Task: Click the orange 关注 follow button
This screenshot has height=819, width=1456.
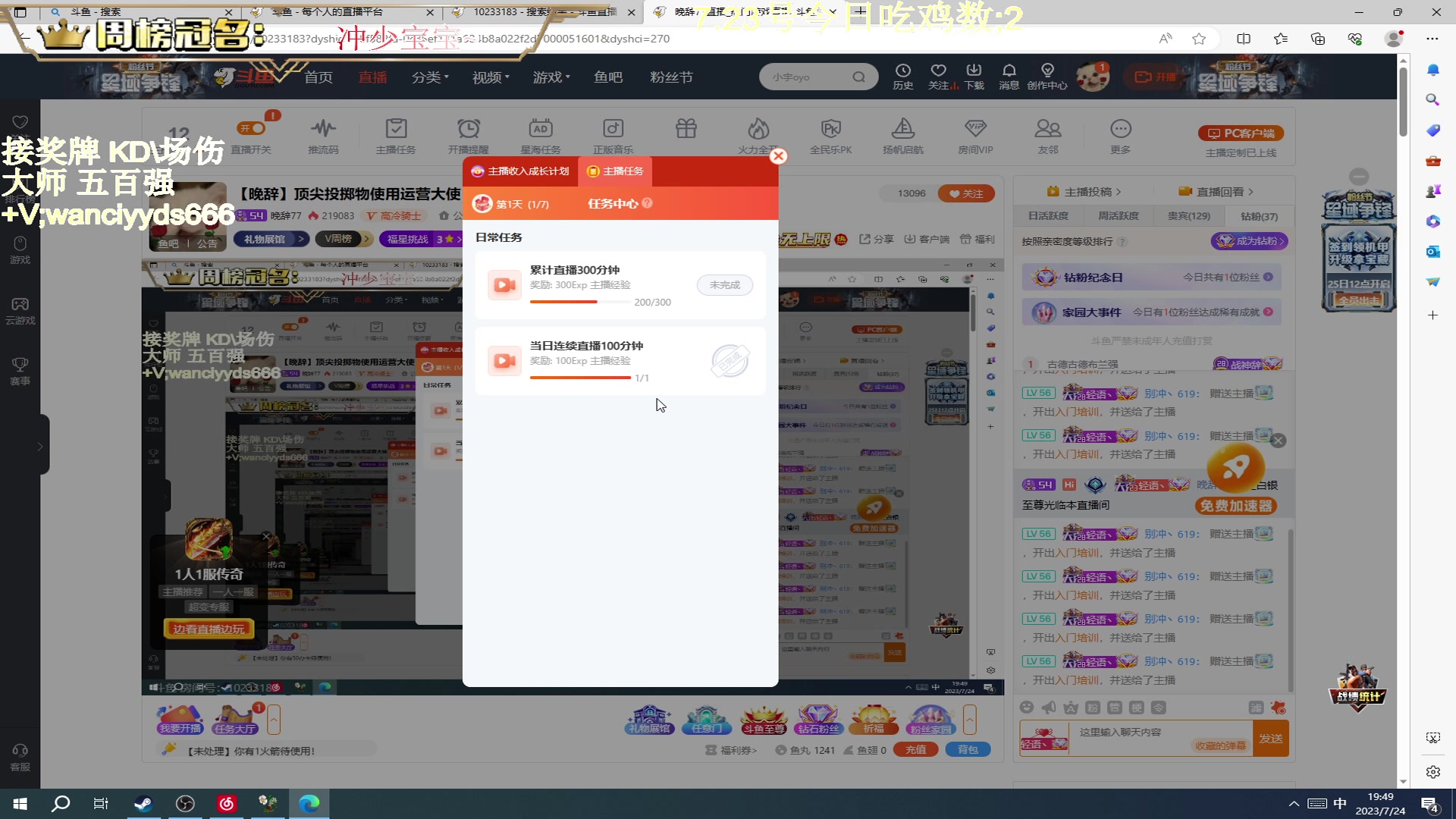Action: point(966,193)
